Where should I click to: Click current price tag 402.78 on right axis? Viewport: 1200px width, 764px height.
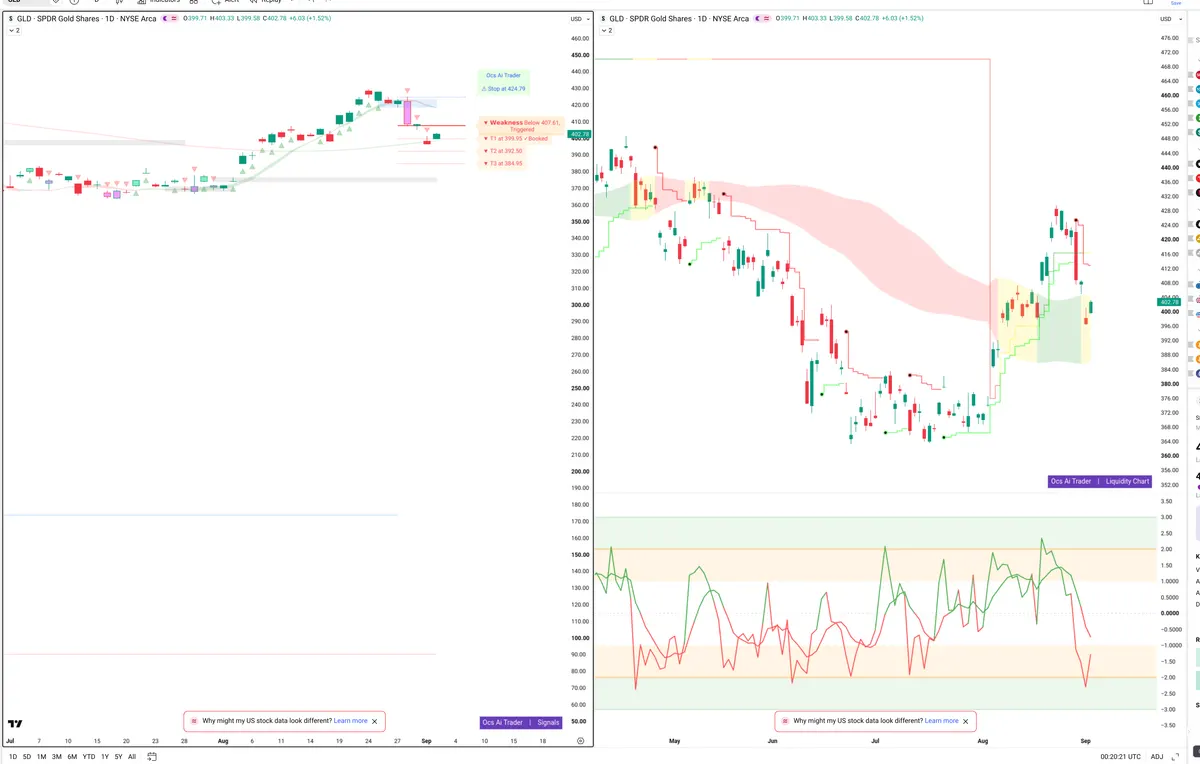coord(1168,301)
